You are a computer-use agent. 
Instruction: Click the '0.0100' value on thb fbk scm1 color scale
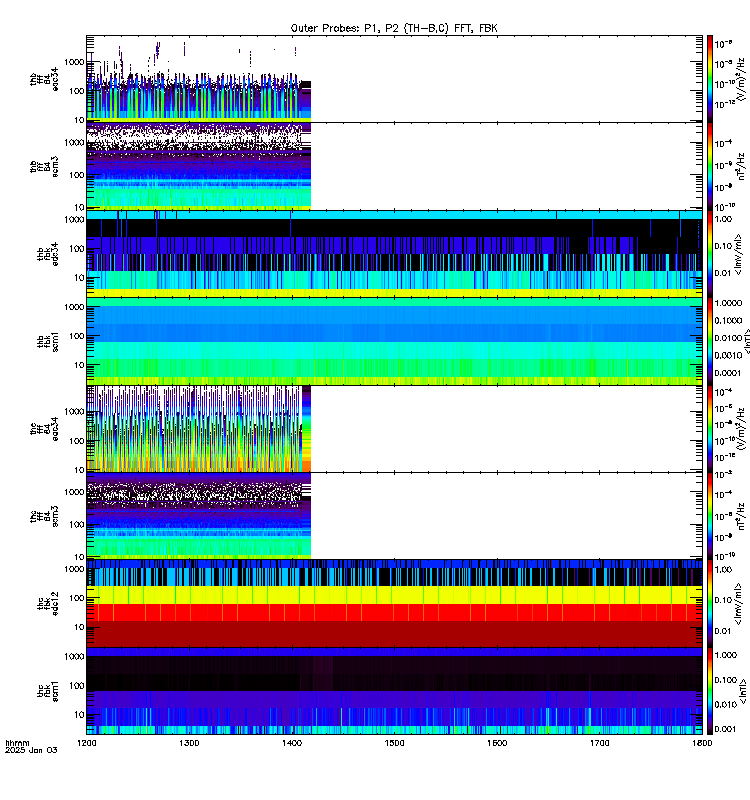coord(728,338)
